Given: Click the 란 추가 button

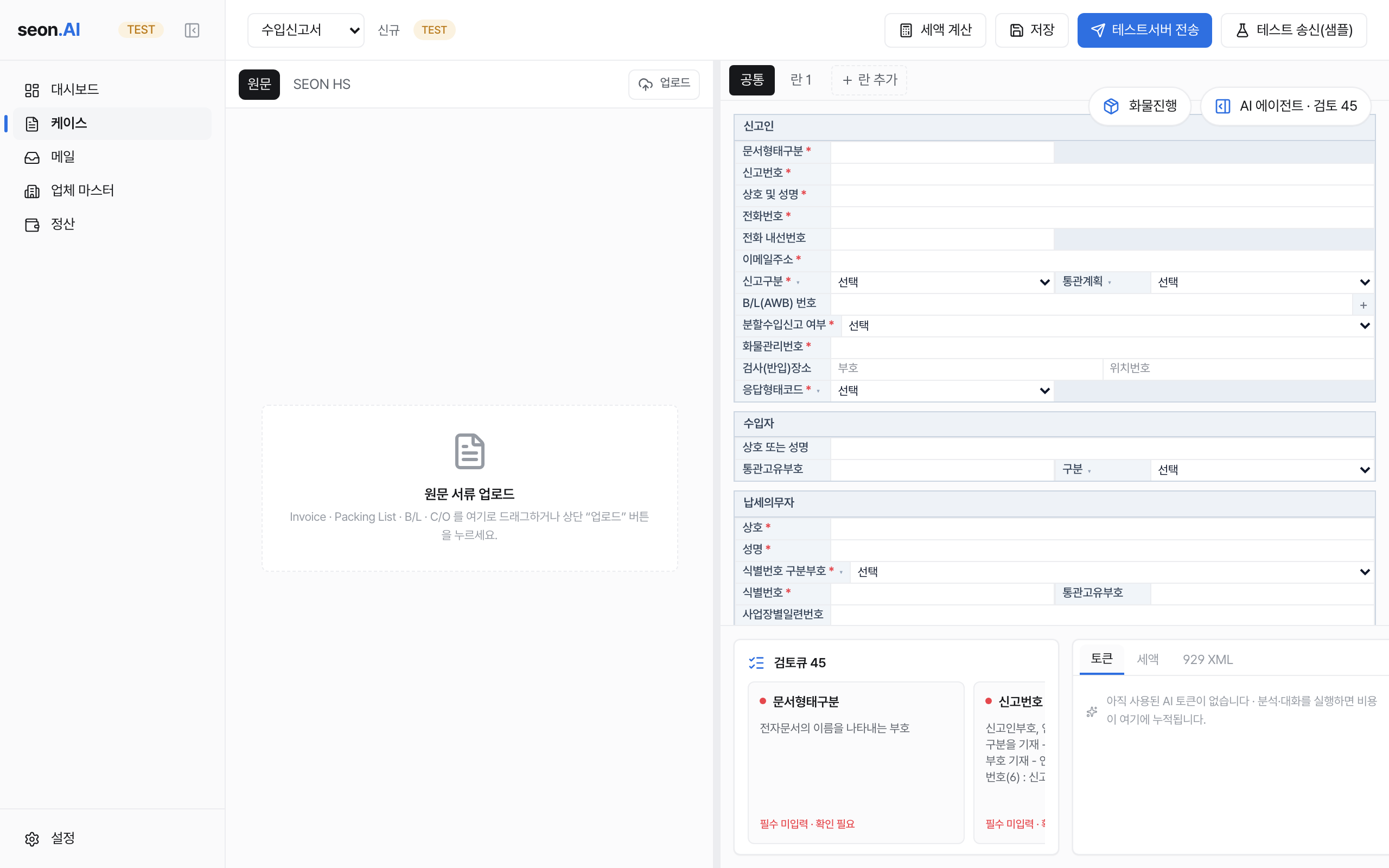Looking at the screenshot, I should [869, 80].
